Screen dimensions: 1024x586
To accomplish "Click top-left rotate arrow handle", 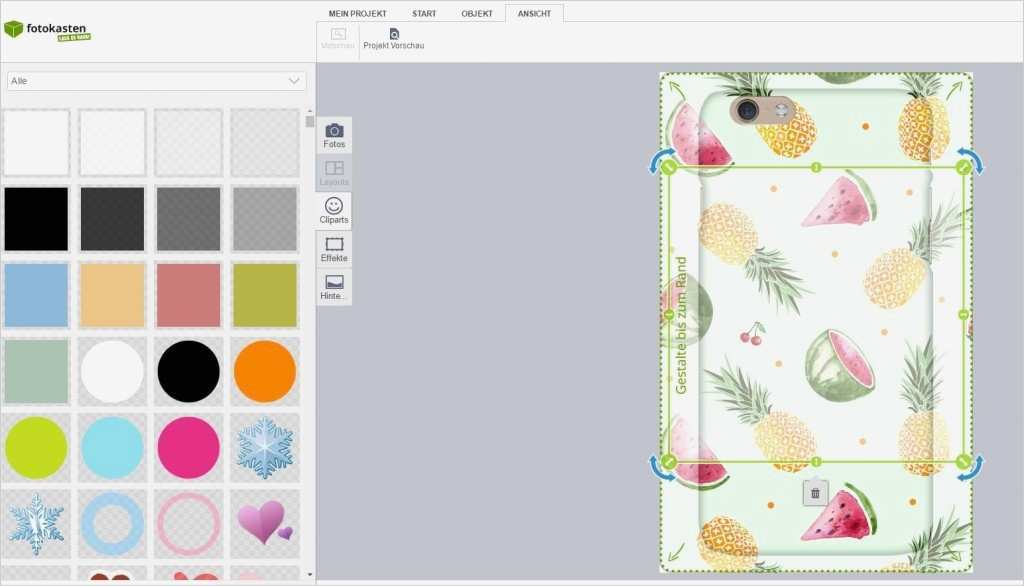I will [x=660, y=159].
